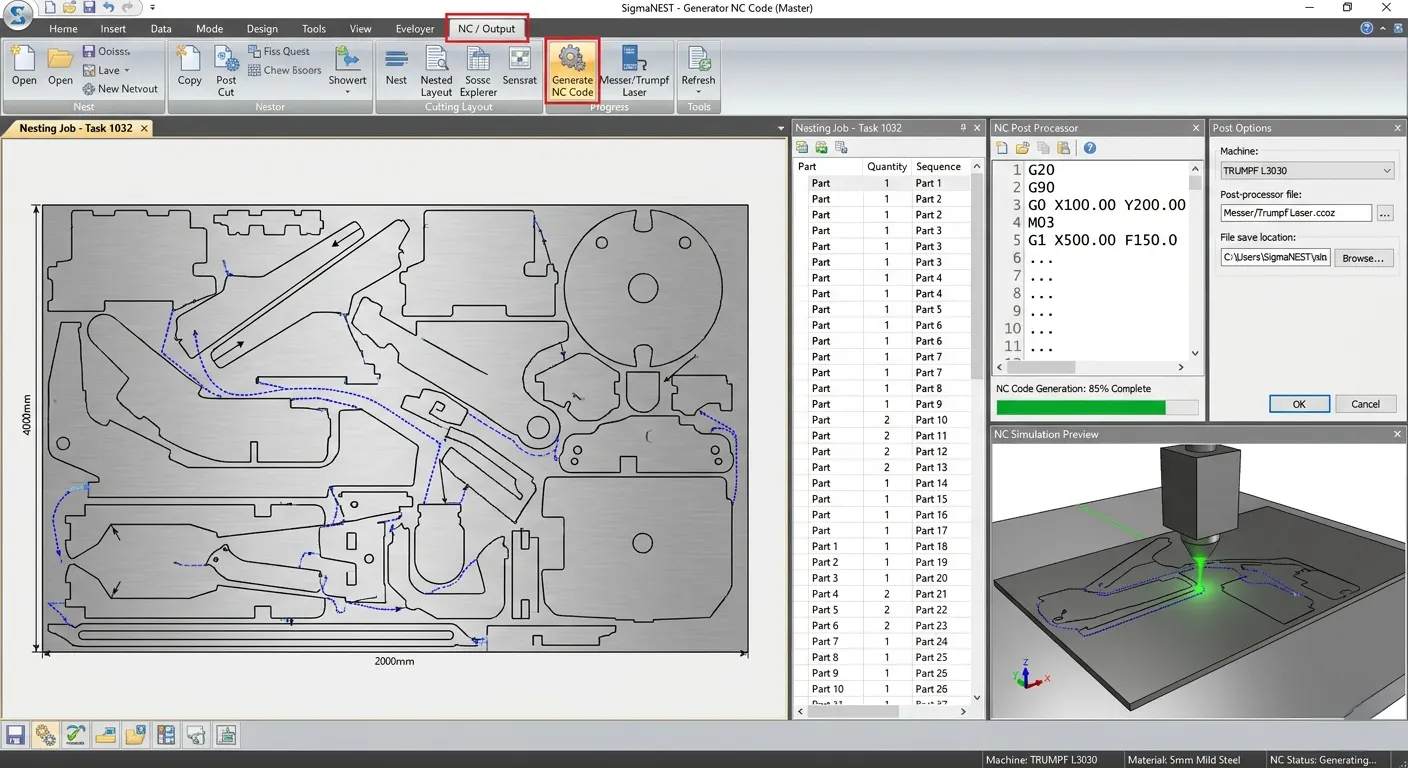
Task: Expand the Refresh dropdown in Tools group
Action: pos(698,92)
